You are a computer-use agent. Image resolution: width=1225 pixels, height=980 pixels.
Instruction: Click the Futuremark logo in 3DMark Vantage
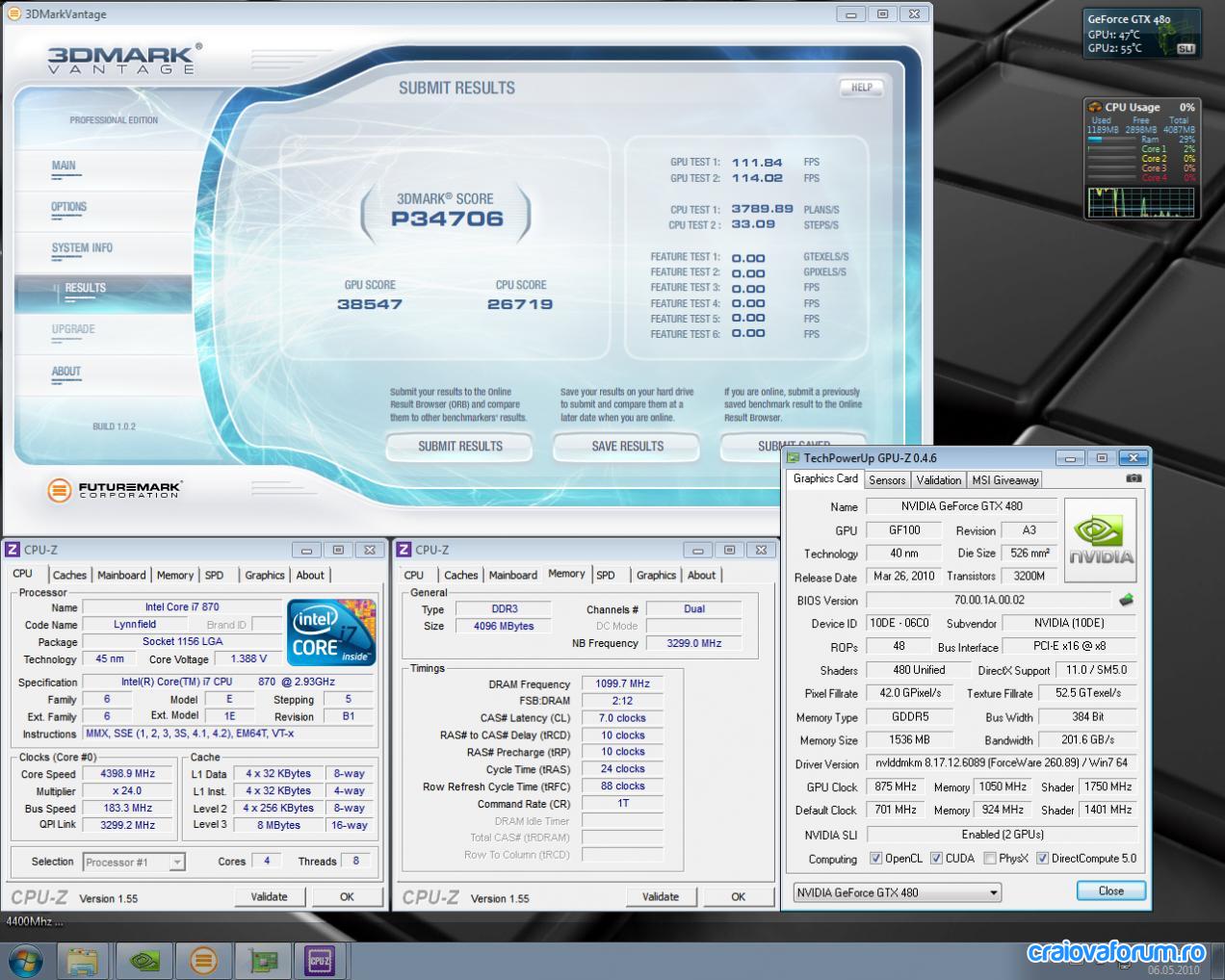click(114, 490)
